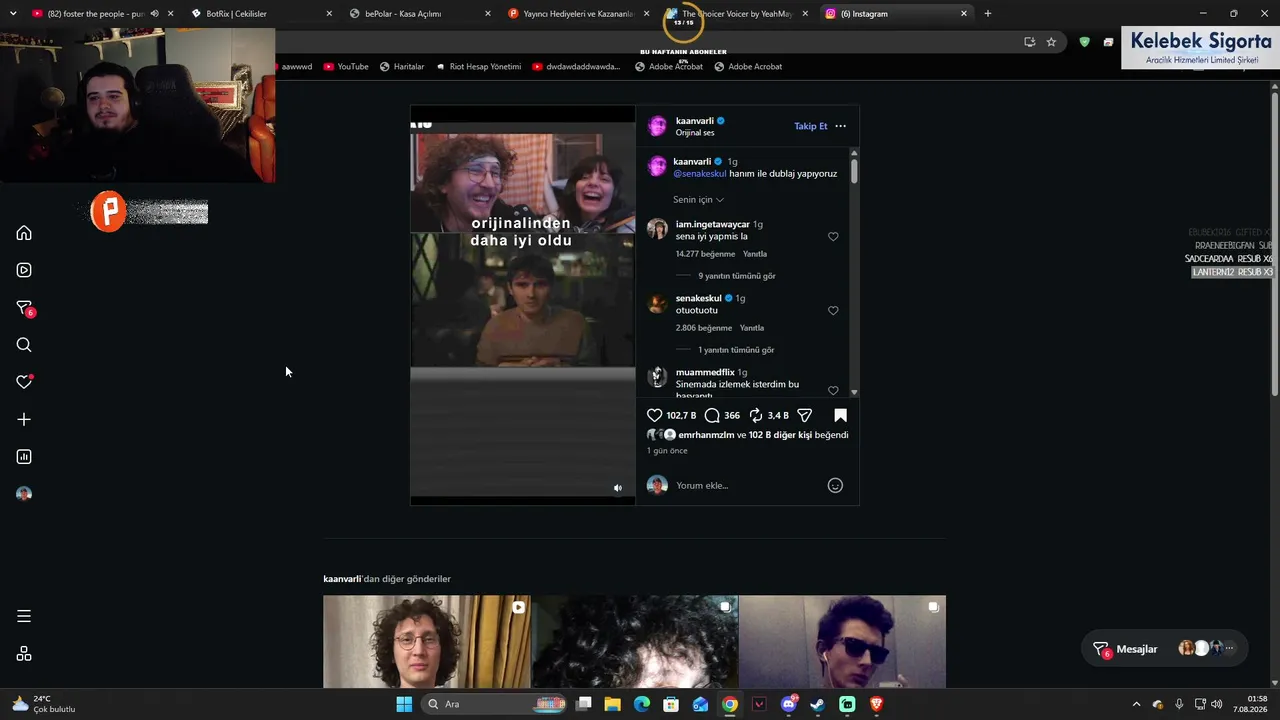This screenshot has width=1280, height=720.
Task: Open the tab search chevron in Chrome
Action: 13,14
